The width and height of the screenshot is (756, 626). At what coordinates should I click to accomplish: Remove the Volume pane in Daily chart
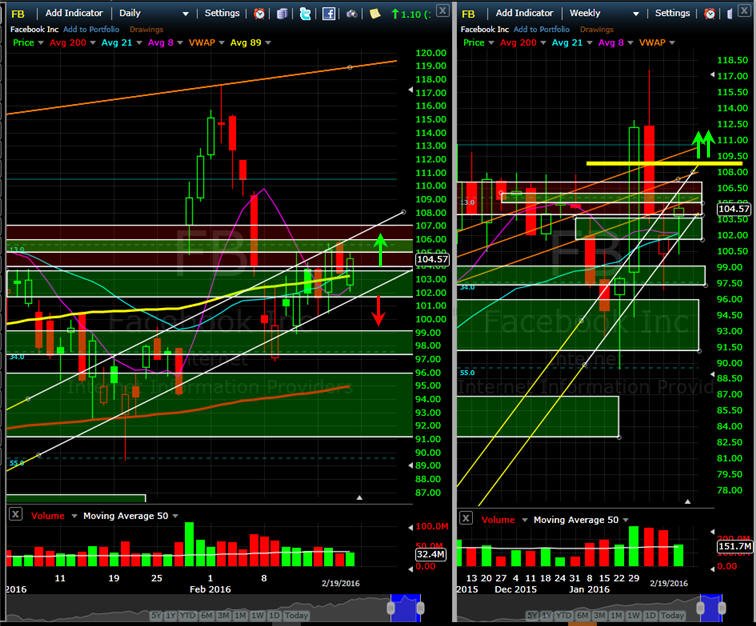coord(15,514)
